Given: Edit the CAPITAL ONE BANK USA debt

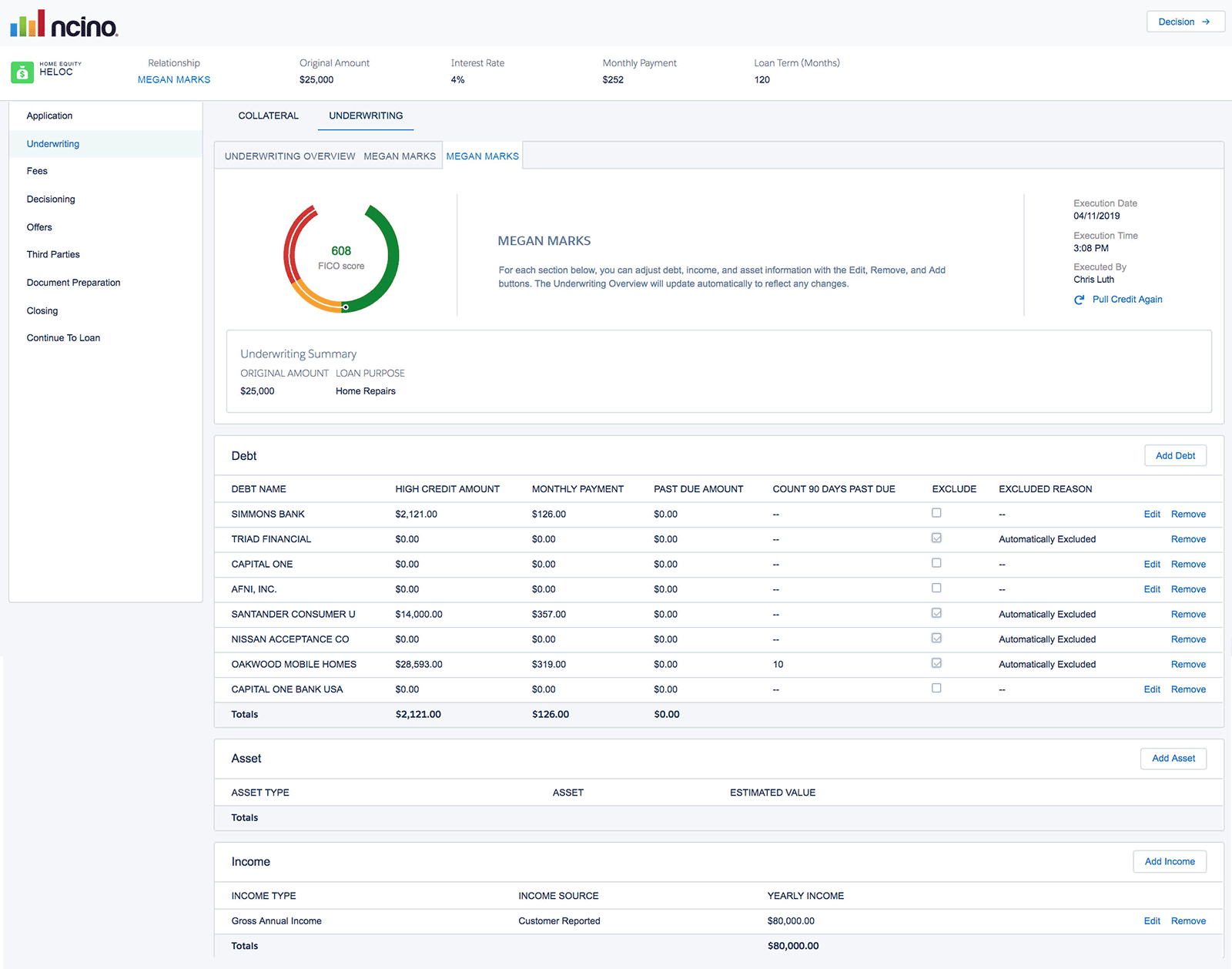Looking at the screenshot, I should point(1152,689).
